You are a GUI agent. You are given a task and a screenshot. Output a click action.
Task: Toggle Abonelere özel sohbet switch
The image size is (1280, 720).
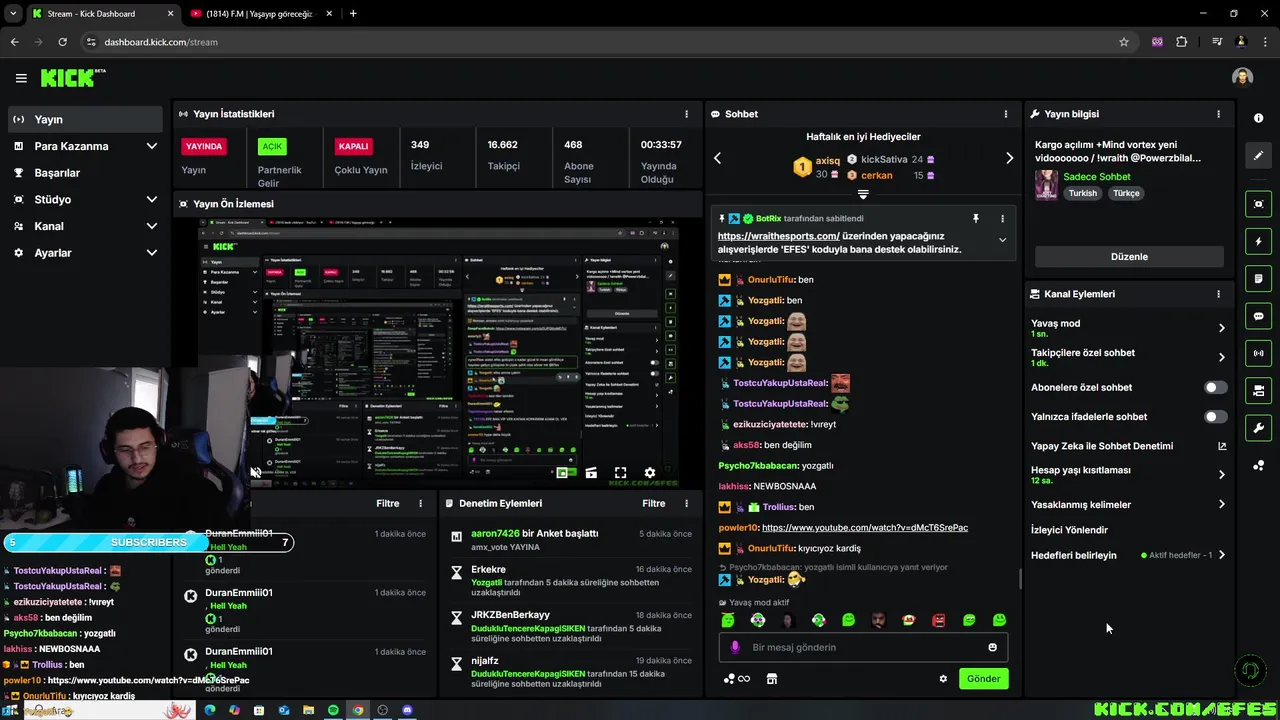(x=1215, y=387)
